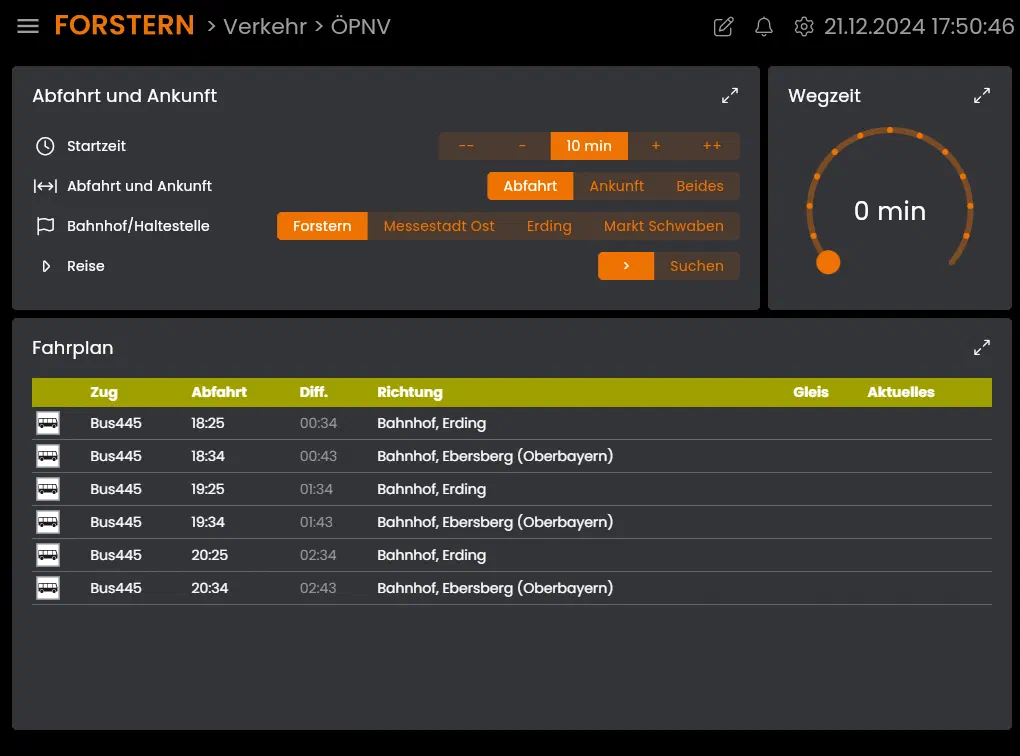Viewport: 1020px width, 756px height.
Task: Select the Ankunft option
Action: coord(617,186)
